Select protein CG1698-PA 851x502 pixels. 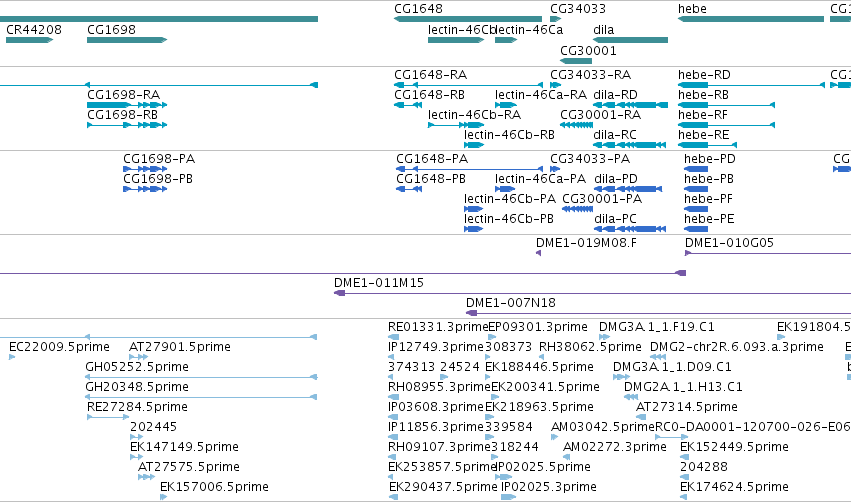(x=145, y=169)
